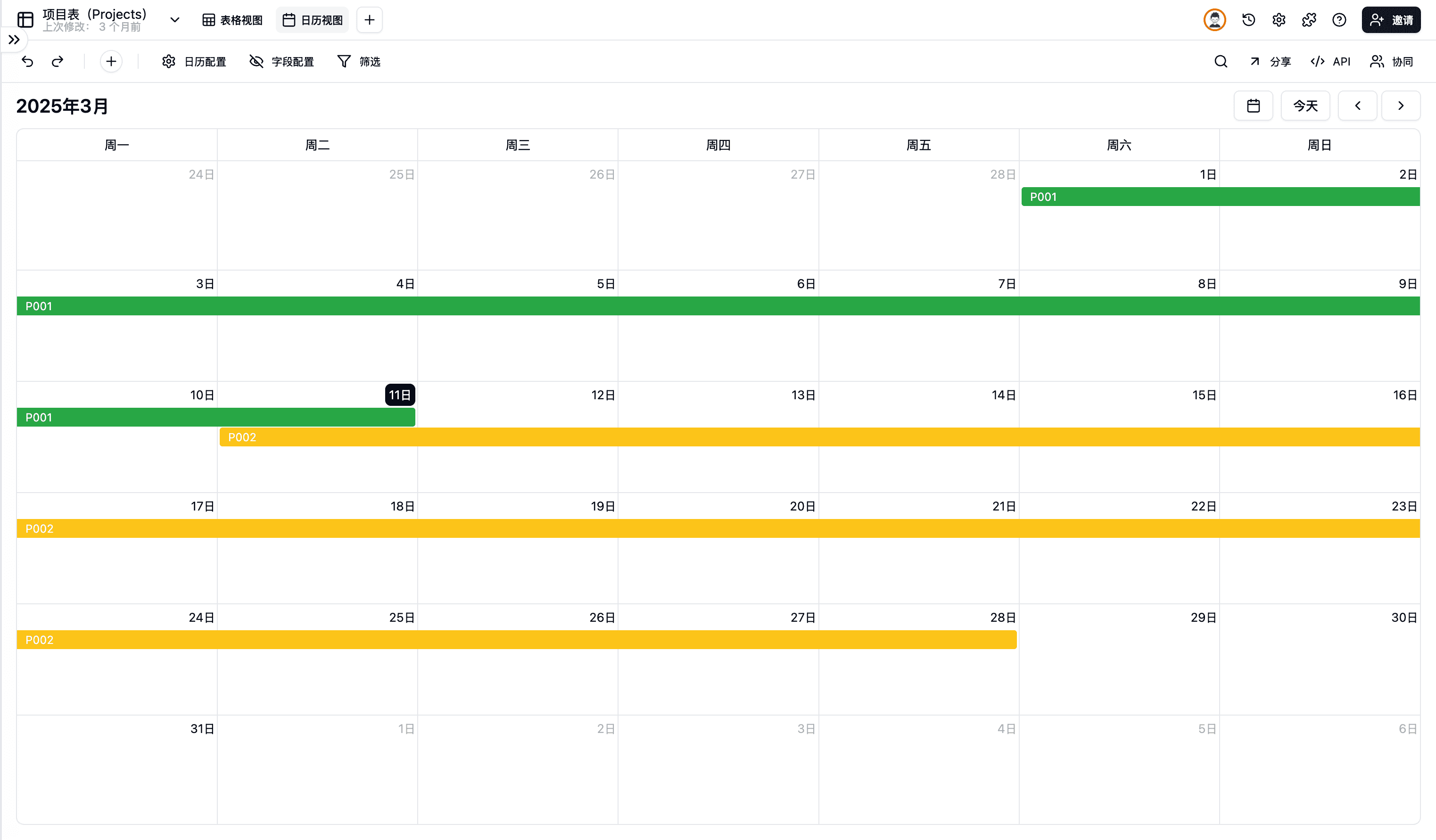Switch to the 表格视图 tab
Screen dimensions: 1436x840
(232, 20)
